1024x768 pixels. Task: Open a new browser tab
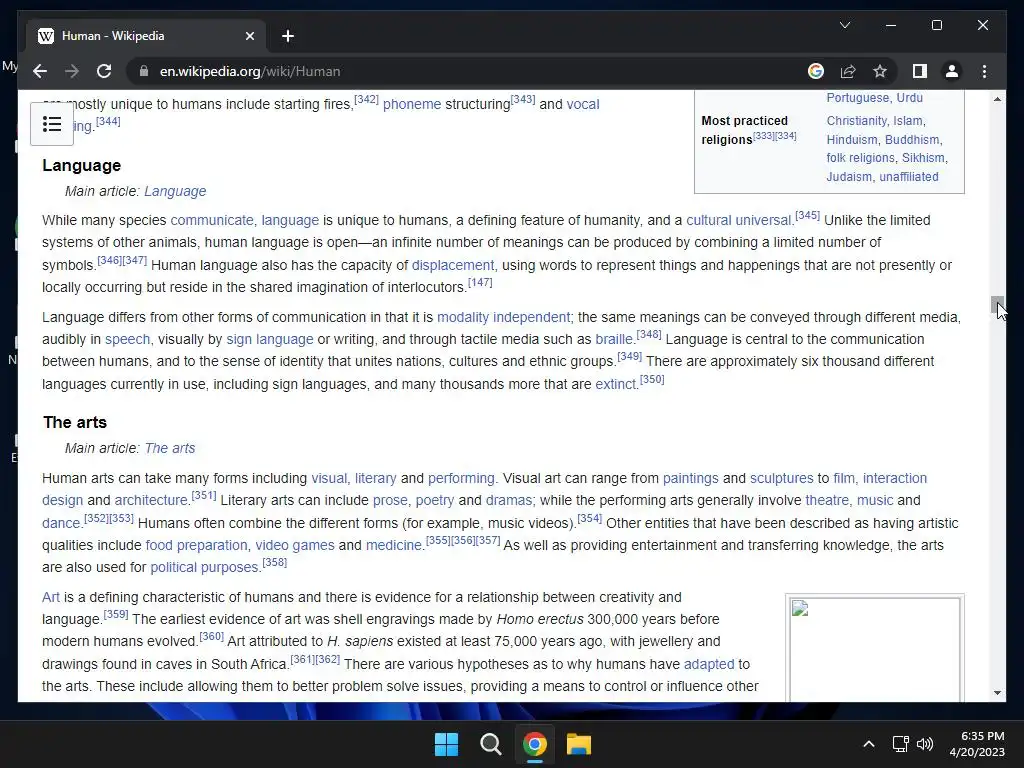[288, 36]
